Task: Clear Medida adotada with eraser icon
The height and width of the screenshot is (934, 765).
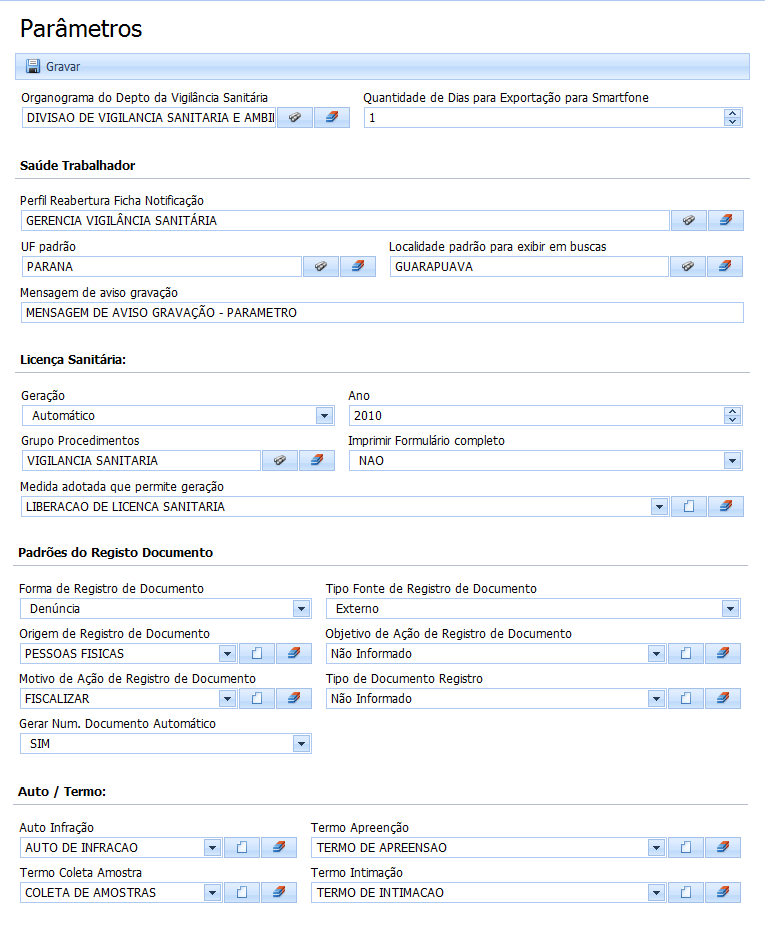Action: click(x=726, y=506)
